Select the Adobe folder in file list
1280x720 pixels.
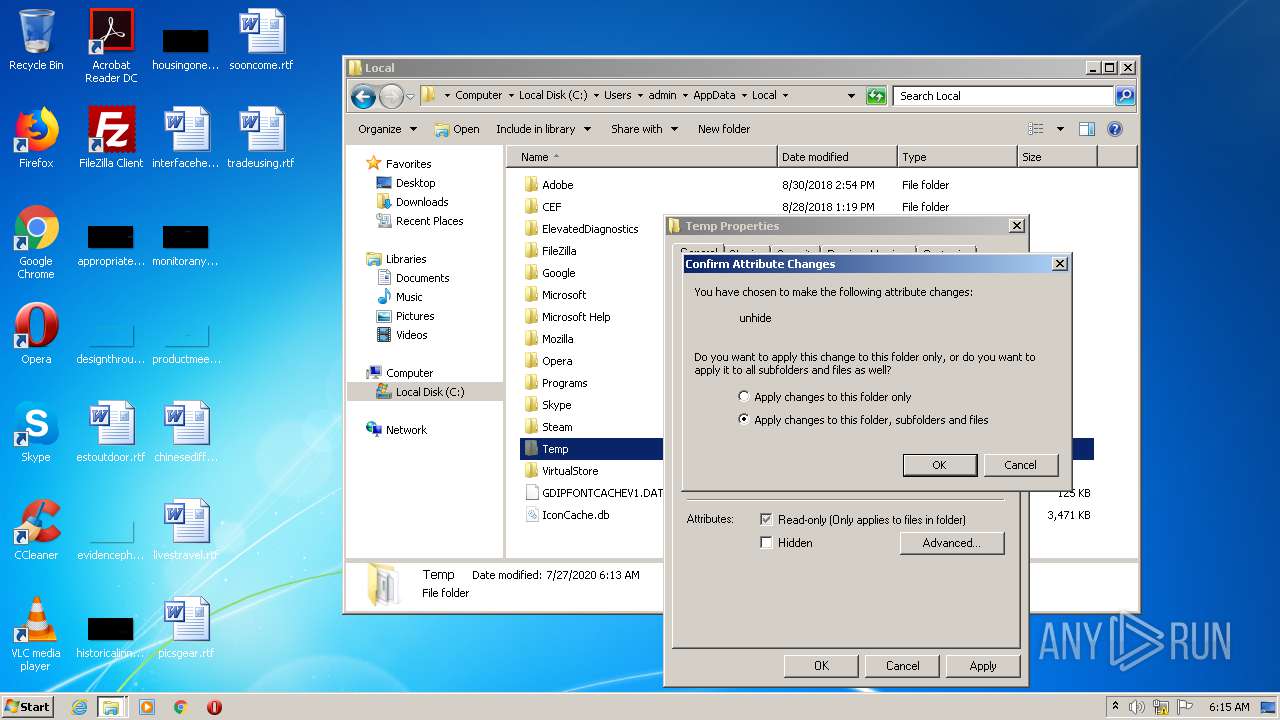click(x=557, y=185)
